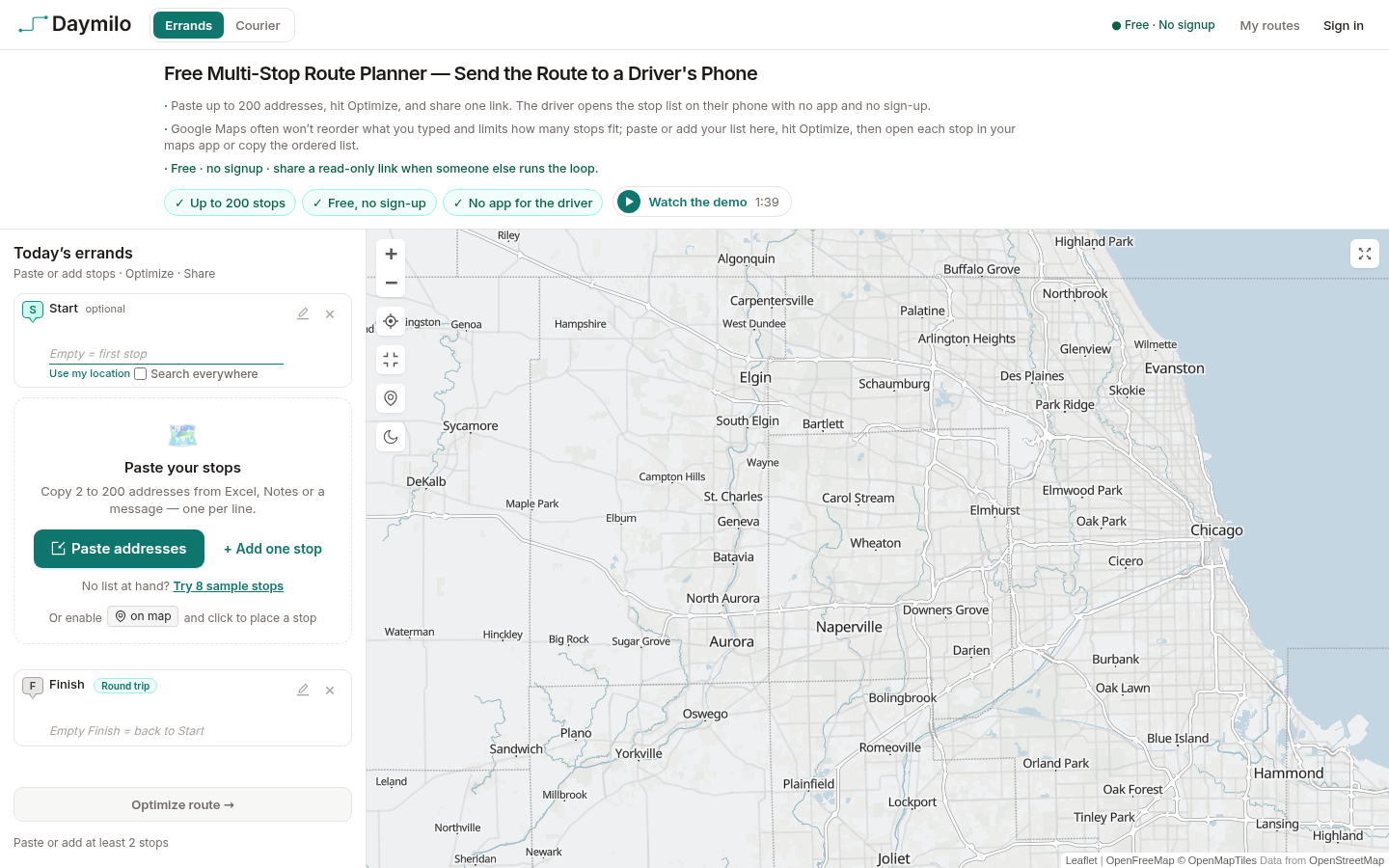Viewport: 1389px width, 868px height.
Task: Edit the Start stop with pencil icon
Action: coord(303,313)
